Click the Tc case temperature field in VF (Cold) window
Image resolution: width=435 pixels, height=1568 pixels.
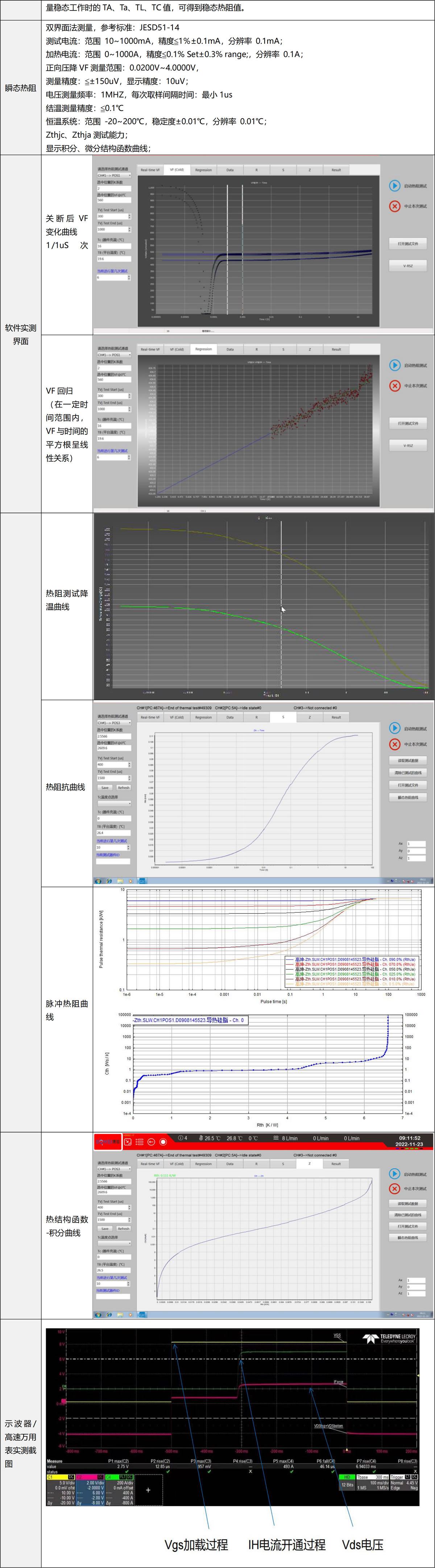114,246
